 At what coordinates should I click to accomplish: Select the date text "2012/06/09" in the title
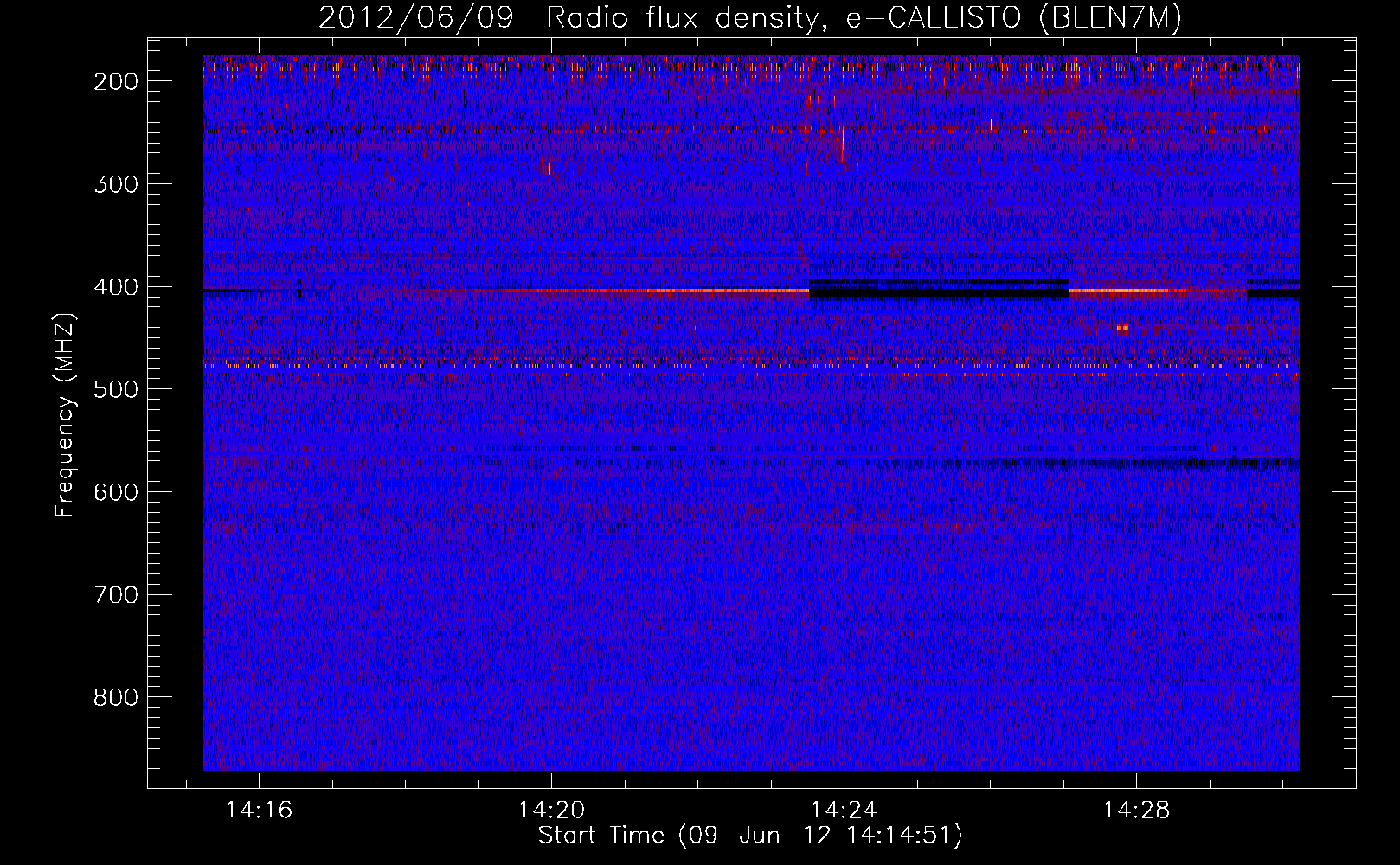[x=415, y=17]
